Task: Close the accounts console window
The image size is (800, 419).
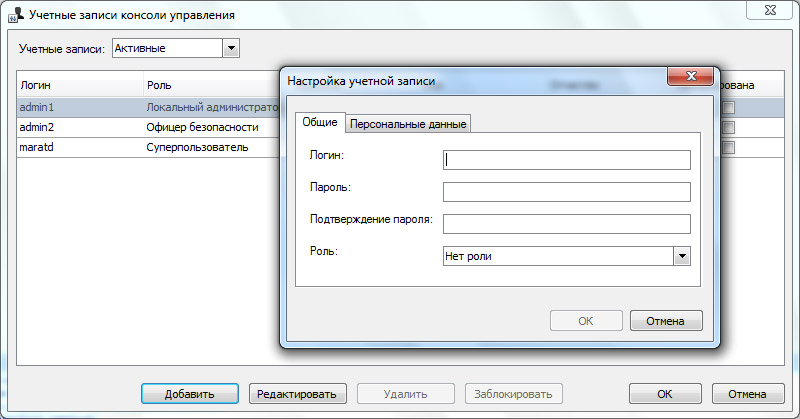Action: [770, 10]
